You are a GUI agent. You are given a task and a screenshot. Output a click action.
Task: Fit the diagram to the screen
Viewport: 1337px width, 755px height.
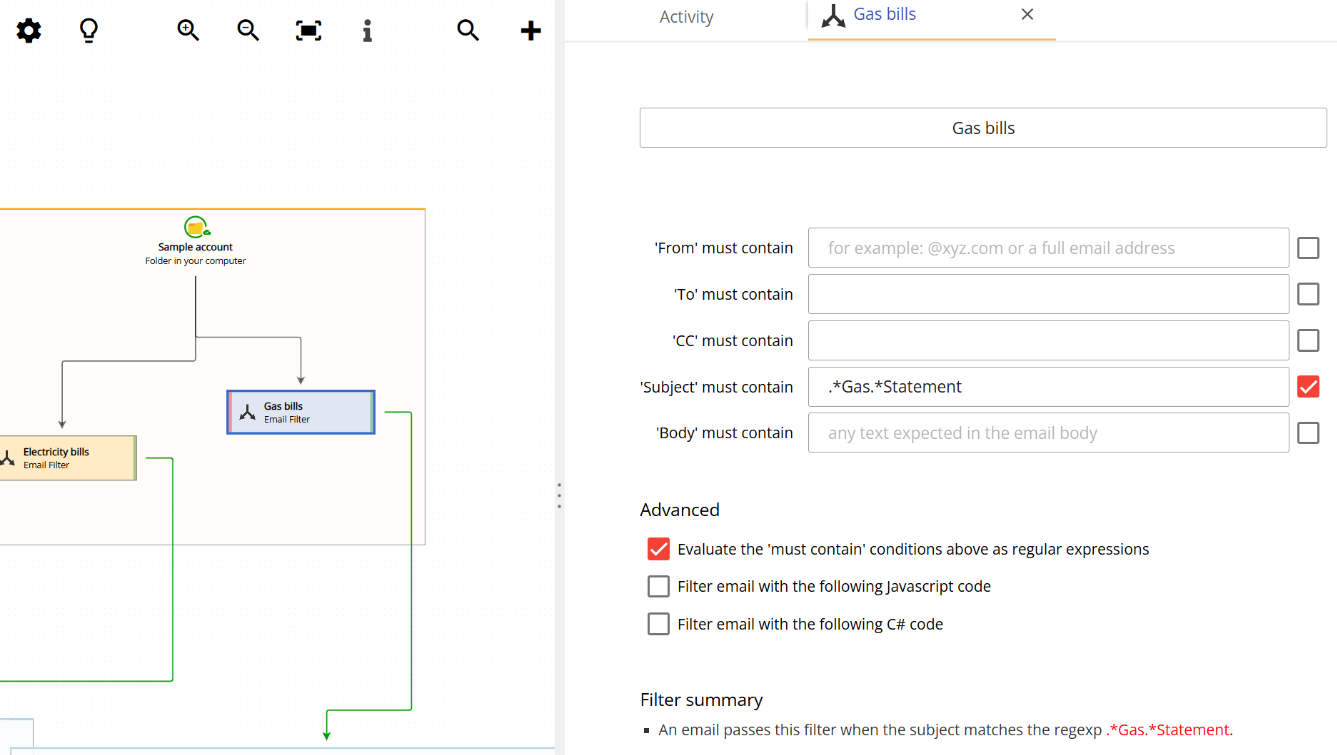point(307,30)
